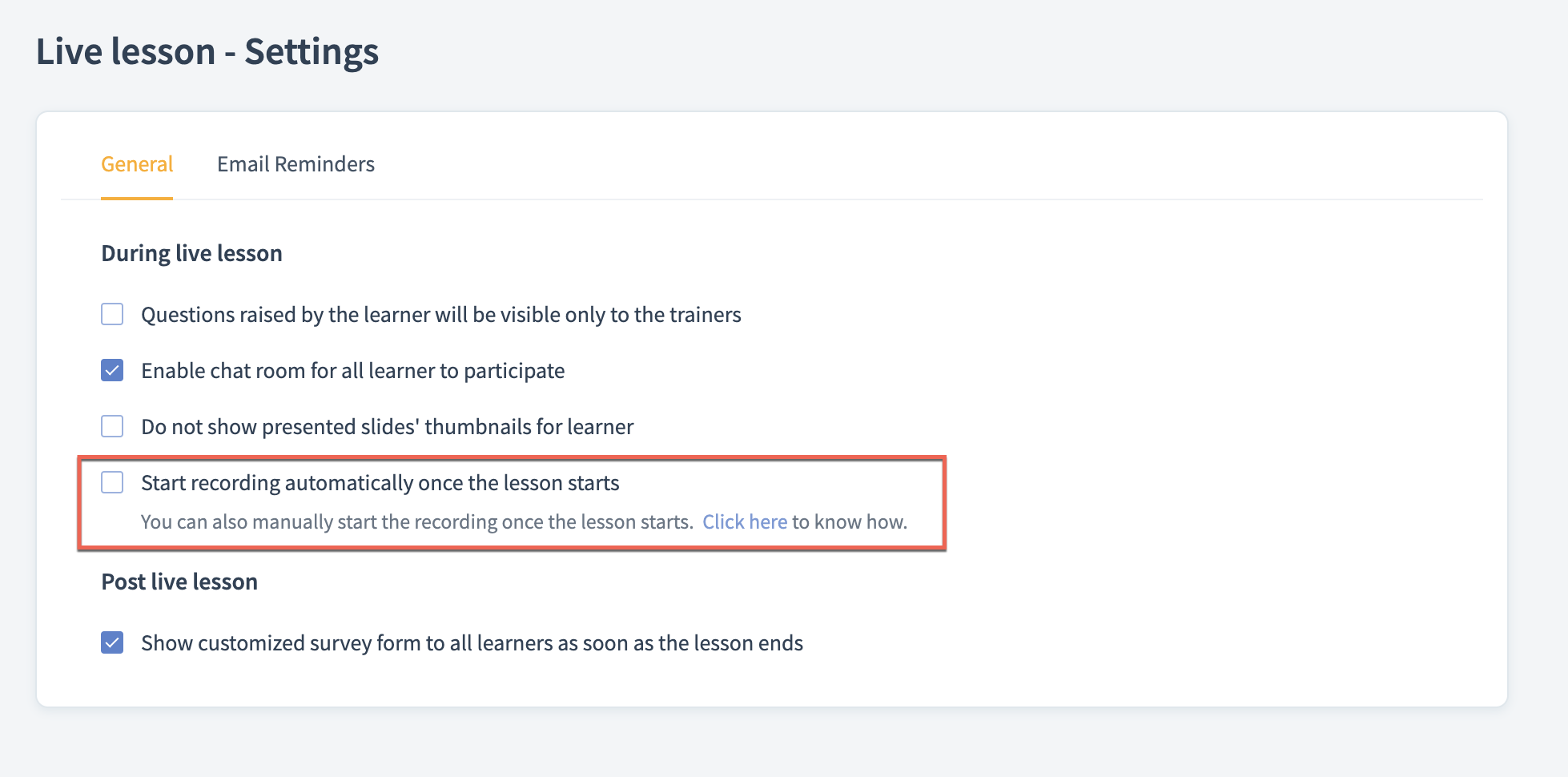This screenshot has width=1568, height=777.
Task: Uncheck the customized survey form checkbox
Action: (x=112, y=642)
